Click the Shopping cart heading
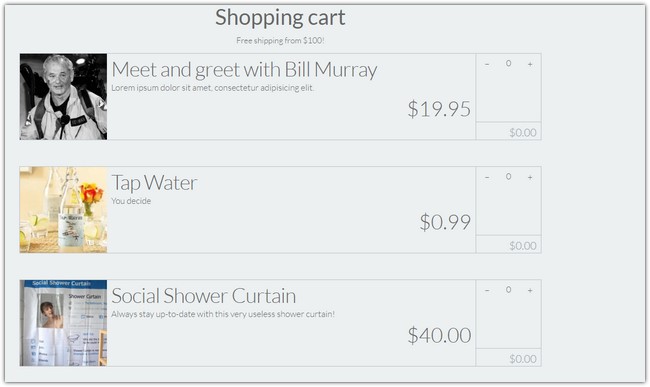 point(280,17)
